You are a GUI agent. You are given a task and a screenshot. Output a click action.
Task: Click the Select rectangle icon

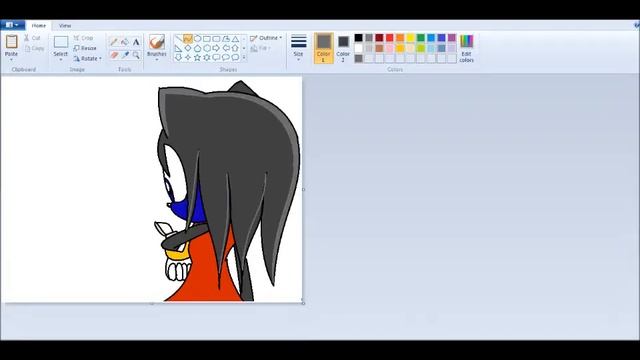(x=61, y=42)
